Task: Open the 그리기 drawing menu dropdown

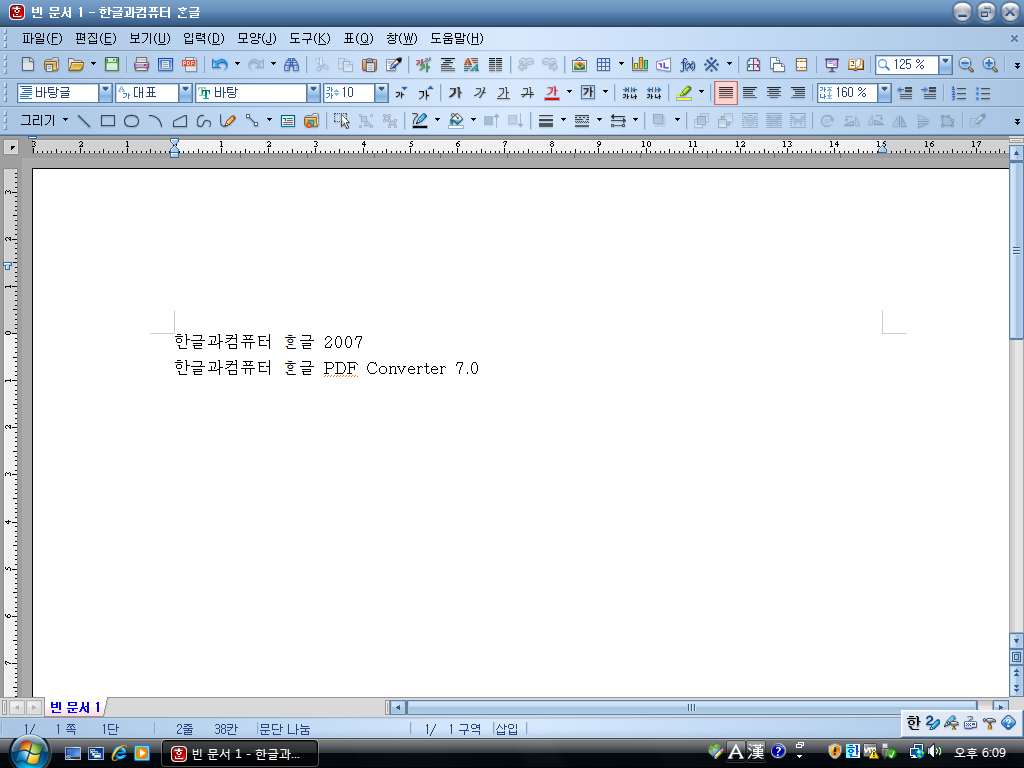Action: [x=44, y=120]
